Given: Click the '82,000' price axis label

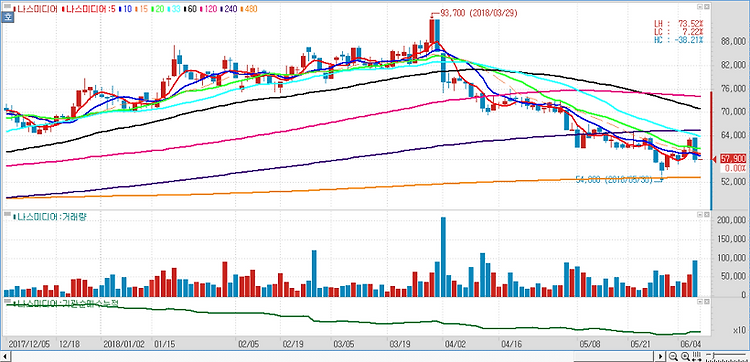Looking at the screenshot, I should (x=733, y=66).
